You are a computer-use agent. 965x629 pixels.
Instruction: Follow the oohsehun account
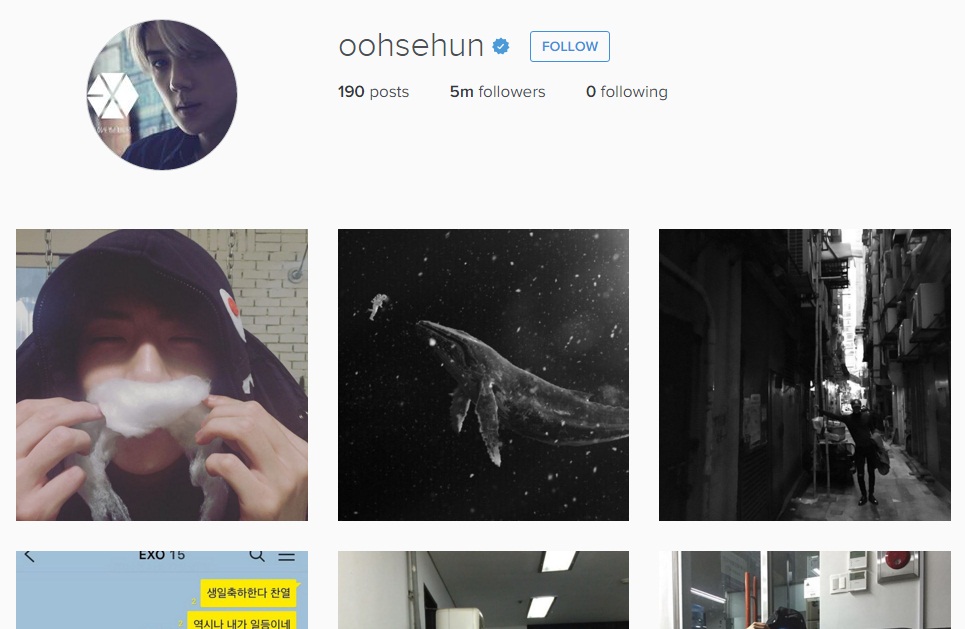pos(570,46)
